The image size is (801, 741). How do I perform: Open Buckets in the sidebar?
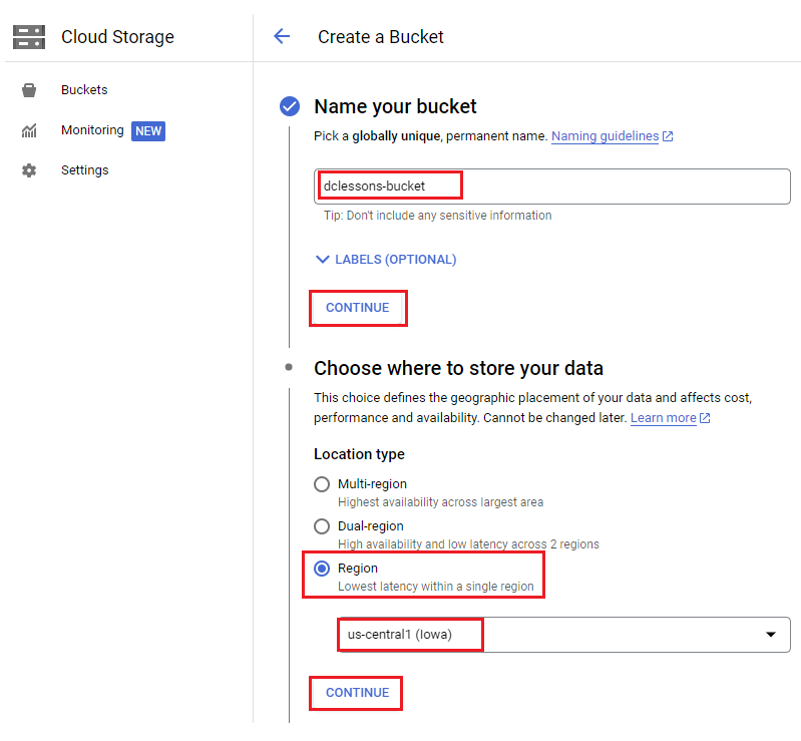click(x=84, y=90)
